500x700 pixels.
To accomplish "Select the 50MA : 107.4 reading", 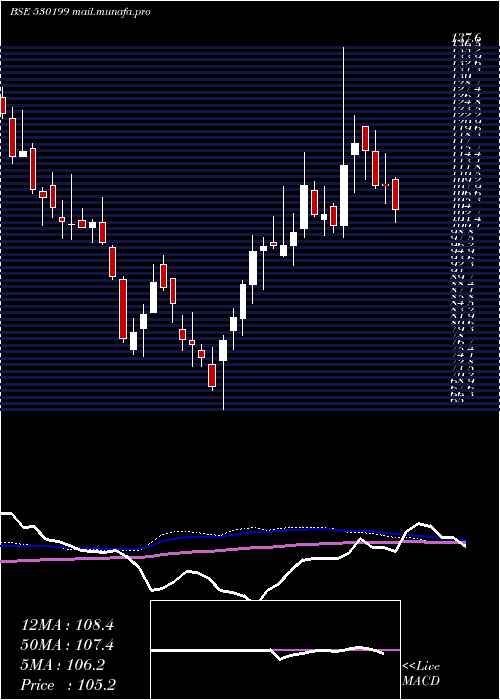I will (x=67, y=645).
